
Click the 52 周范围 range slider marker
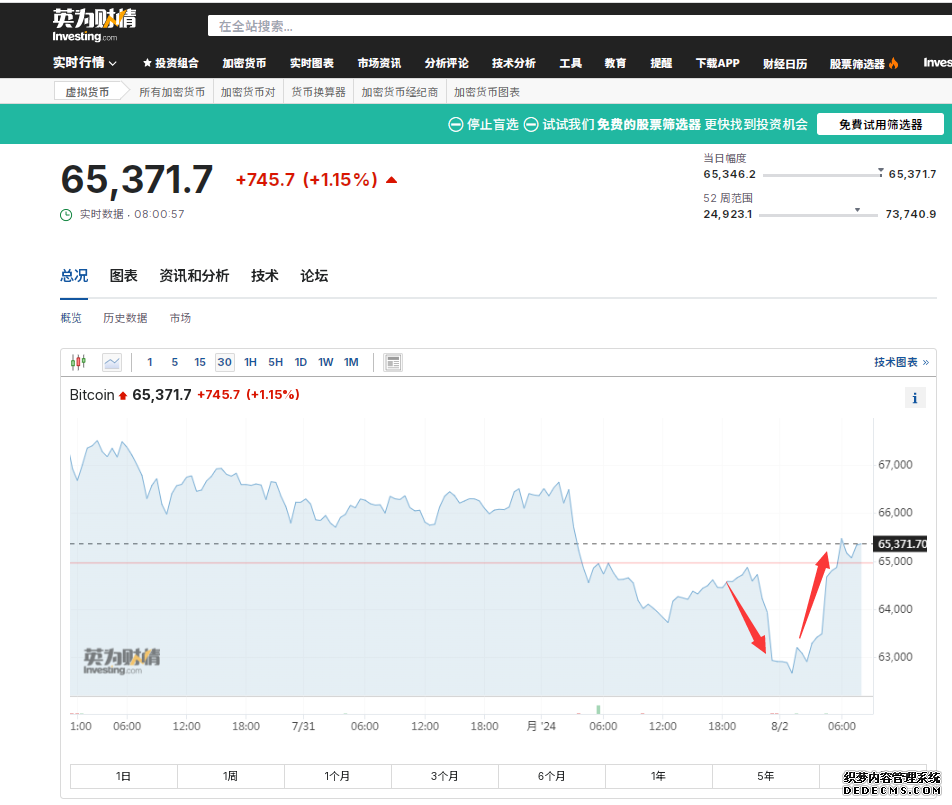857,210
